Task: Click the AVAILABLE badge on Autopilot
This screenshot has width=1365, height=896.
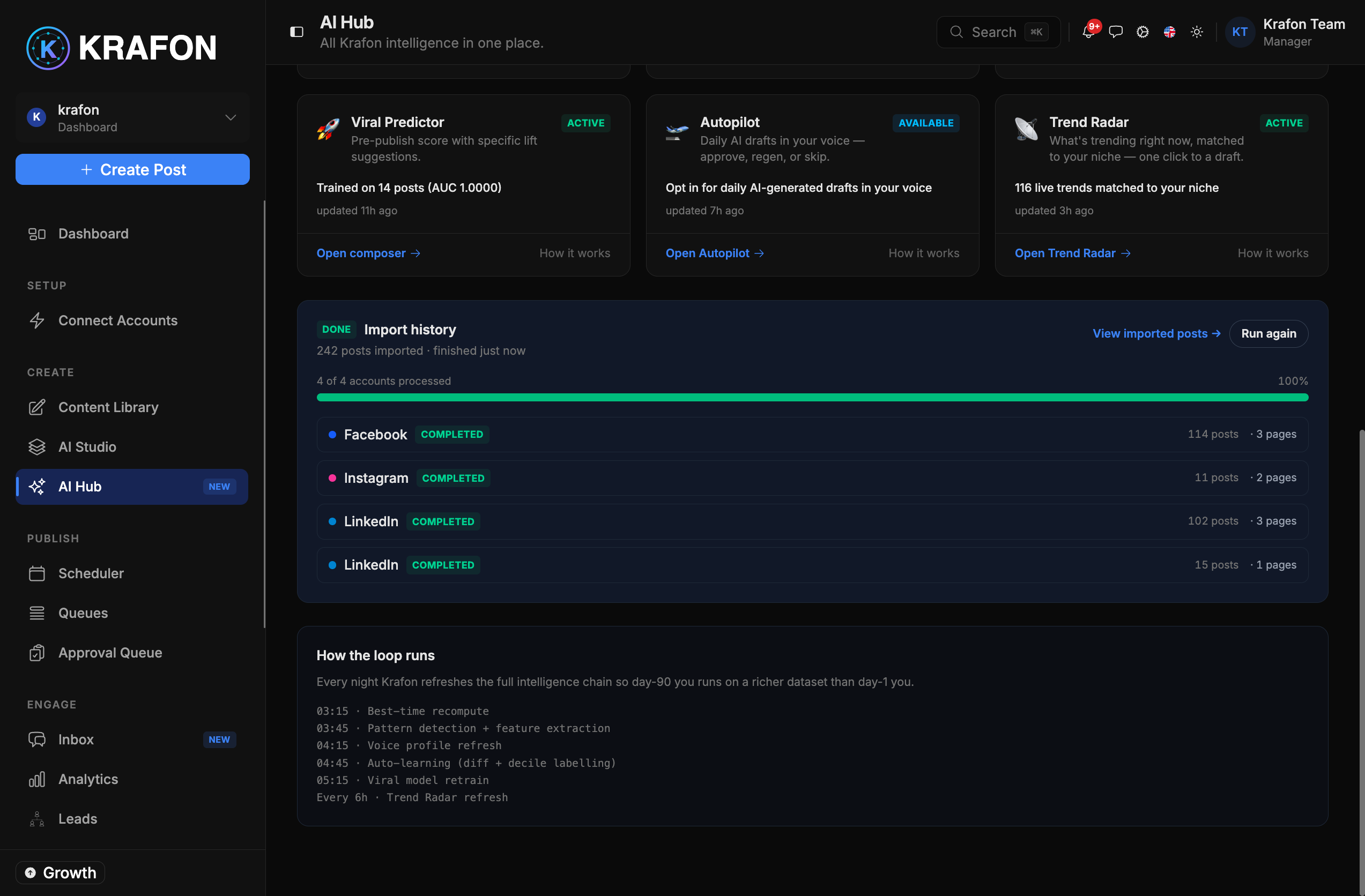Action: pyautogui.click(x=926, y=123)
